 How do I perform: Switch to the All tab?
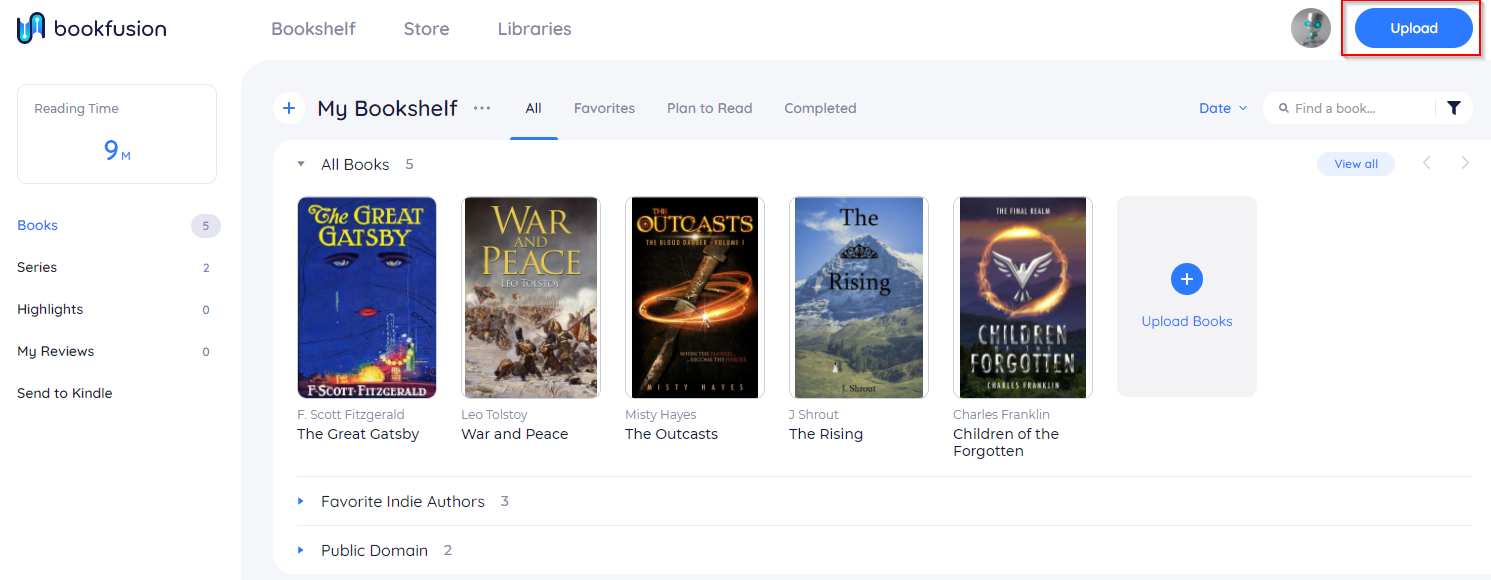click(534, 108)
